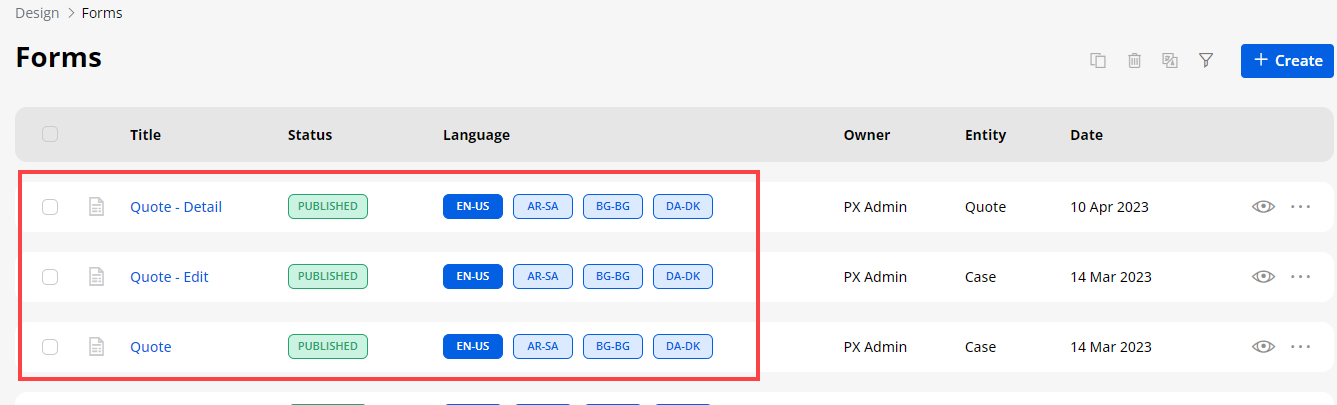Check the Quote - Detail row checkbox
Screen dimensions: 1337x405
50,207
